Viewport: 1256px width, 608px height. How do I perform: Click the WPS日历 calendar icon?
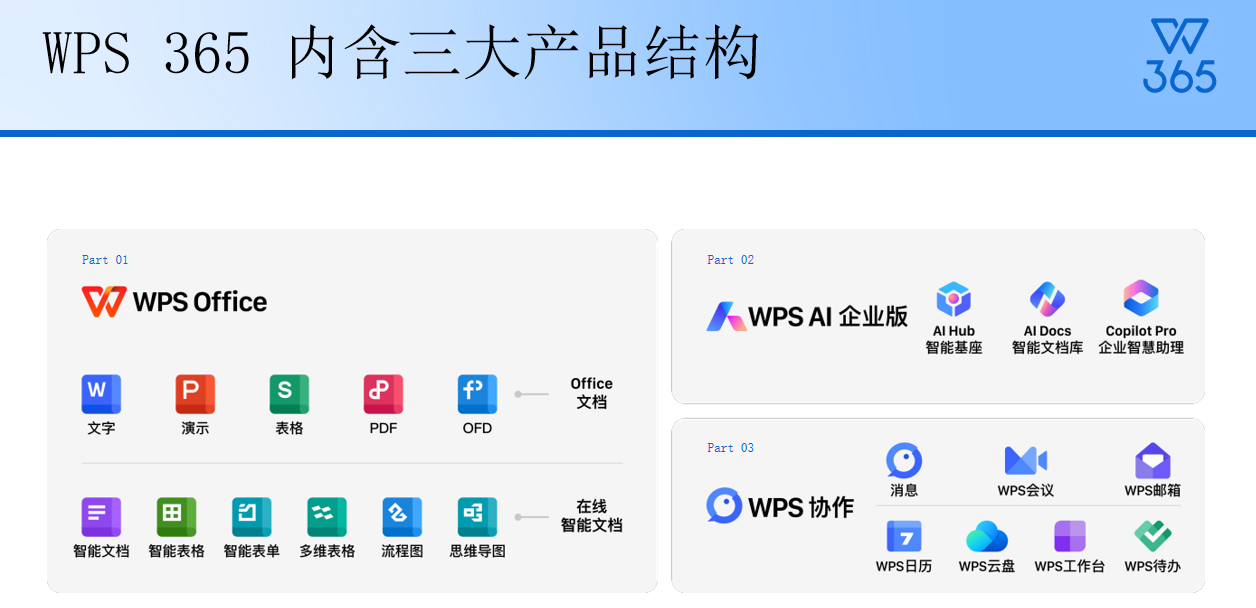tap(904, 537)
